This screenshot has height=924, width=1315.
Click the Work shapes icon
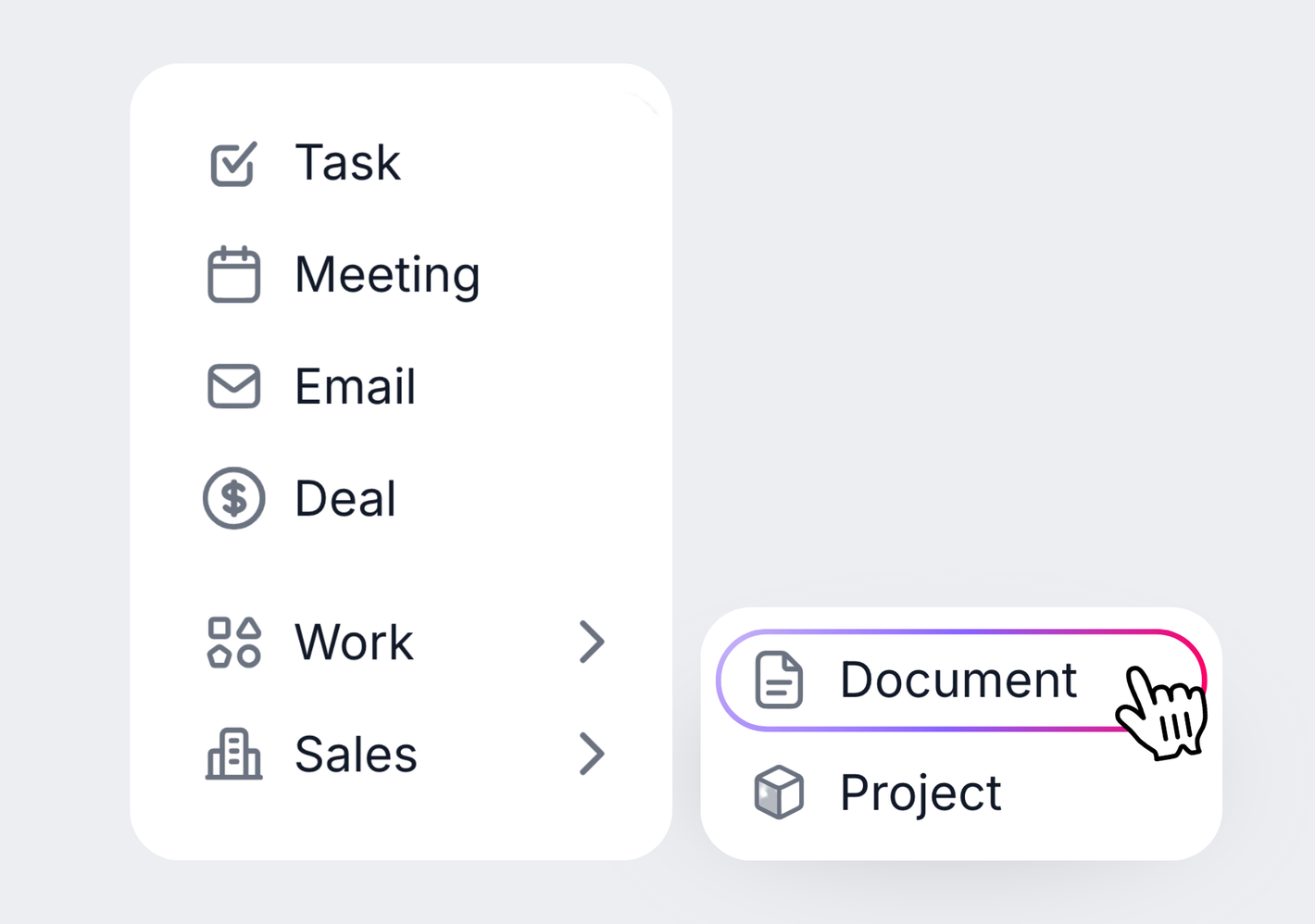pyautogui.click(x=233, y=642)
